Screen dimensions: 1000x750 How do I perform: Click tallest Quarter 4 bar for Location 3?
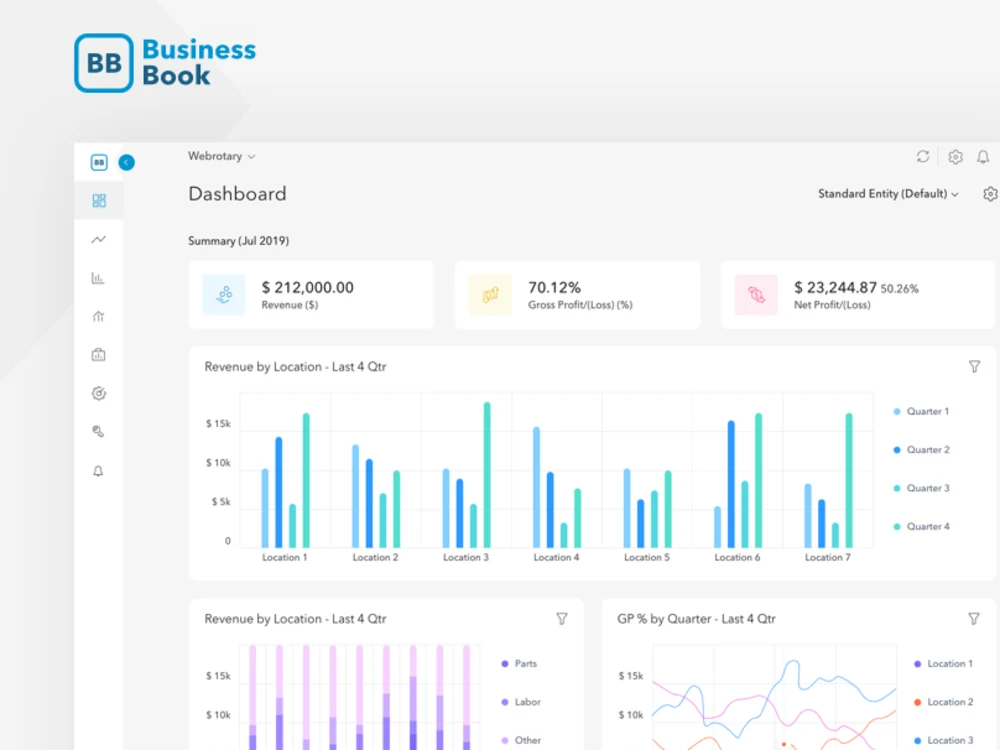pos(487,475)
